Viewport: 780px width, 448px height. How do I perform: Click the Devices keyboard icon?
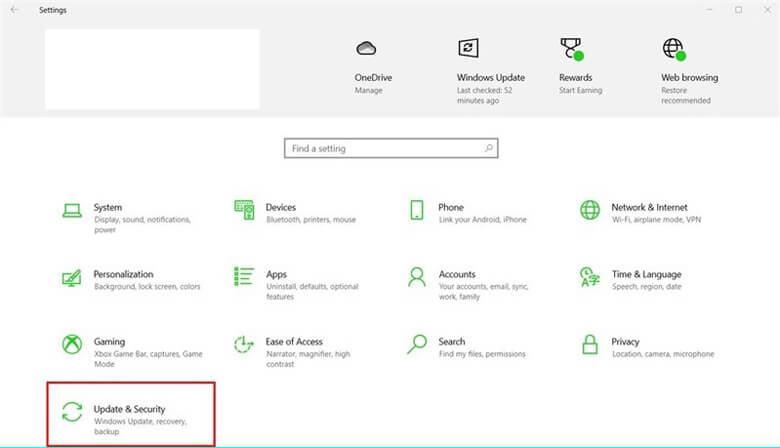(244, 210)
